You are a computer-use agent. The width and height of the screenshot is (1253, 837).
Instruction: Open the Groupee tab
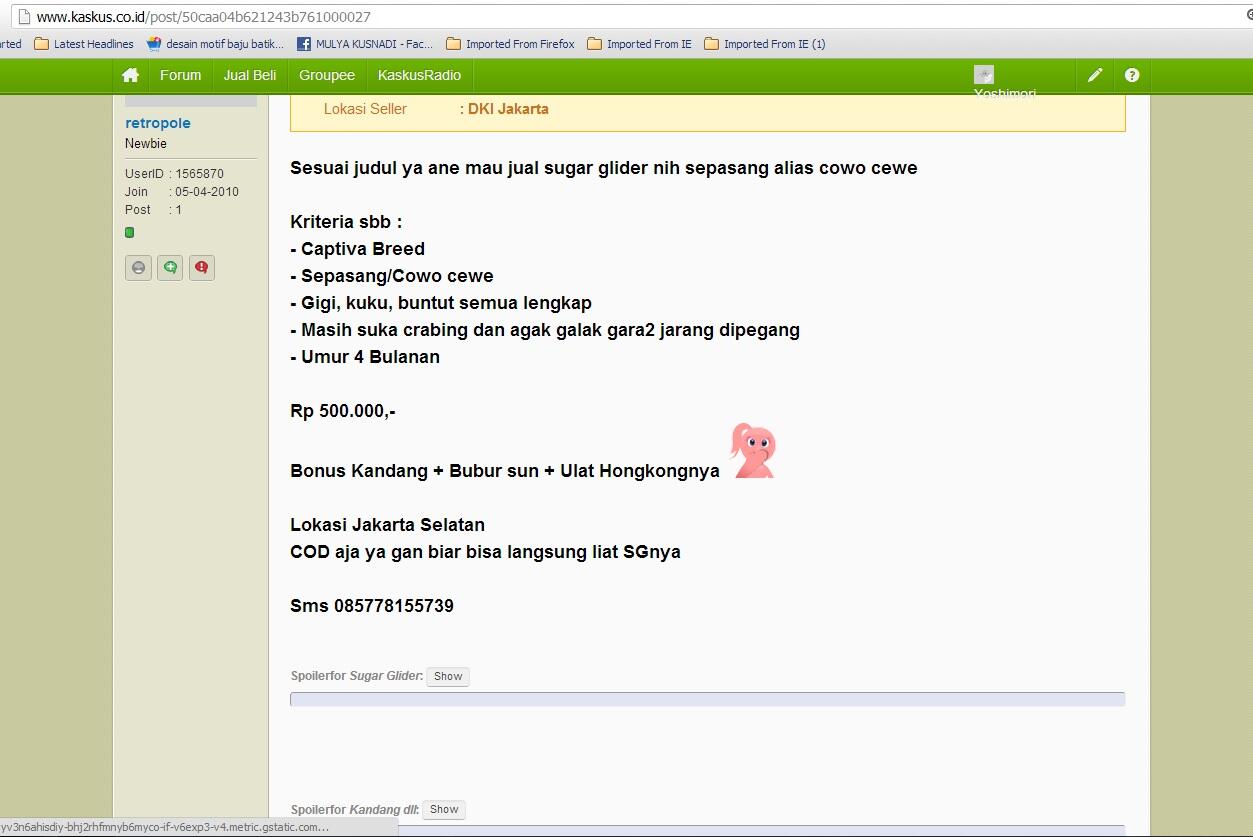point(327,75)
